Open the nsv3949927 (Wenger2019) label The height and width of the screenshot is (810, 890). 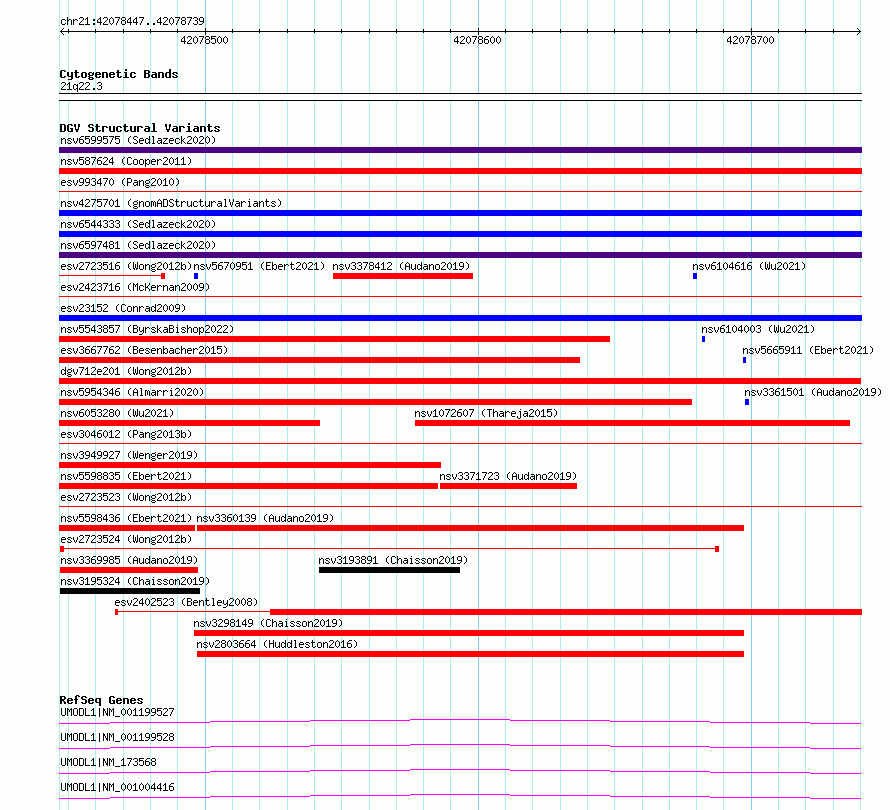click(129, 455)
